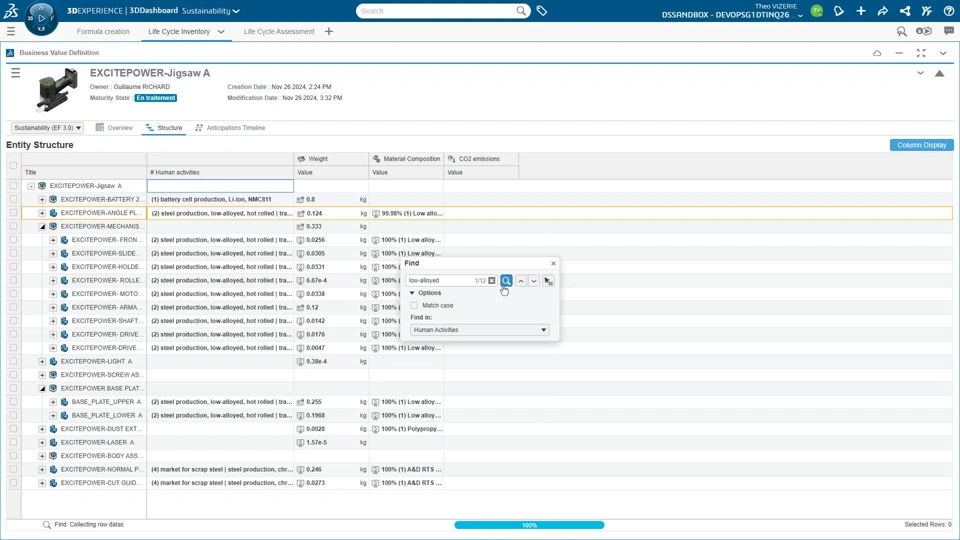Check the EXCITEPOWER-Jigsaw A row checkbox
Image resolution: width=960 pixels, height=540 pixels.
pos(13,186)
